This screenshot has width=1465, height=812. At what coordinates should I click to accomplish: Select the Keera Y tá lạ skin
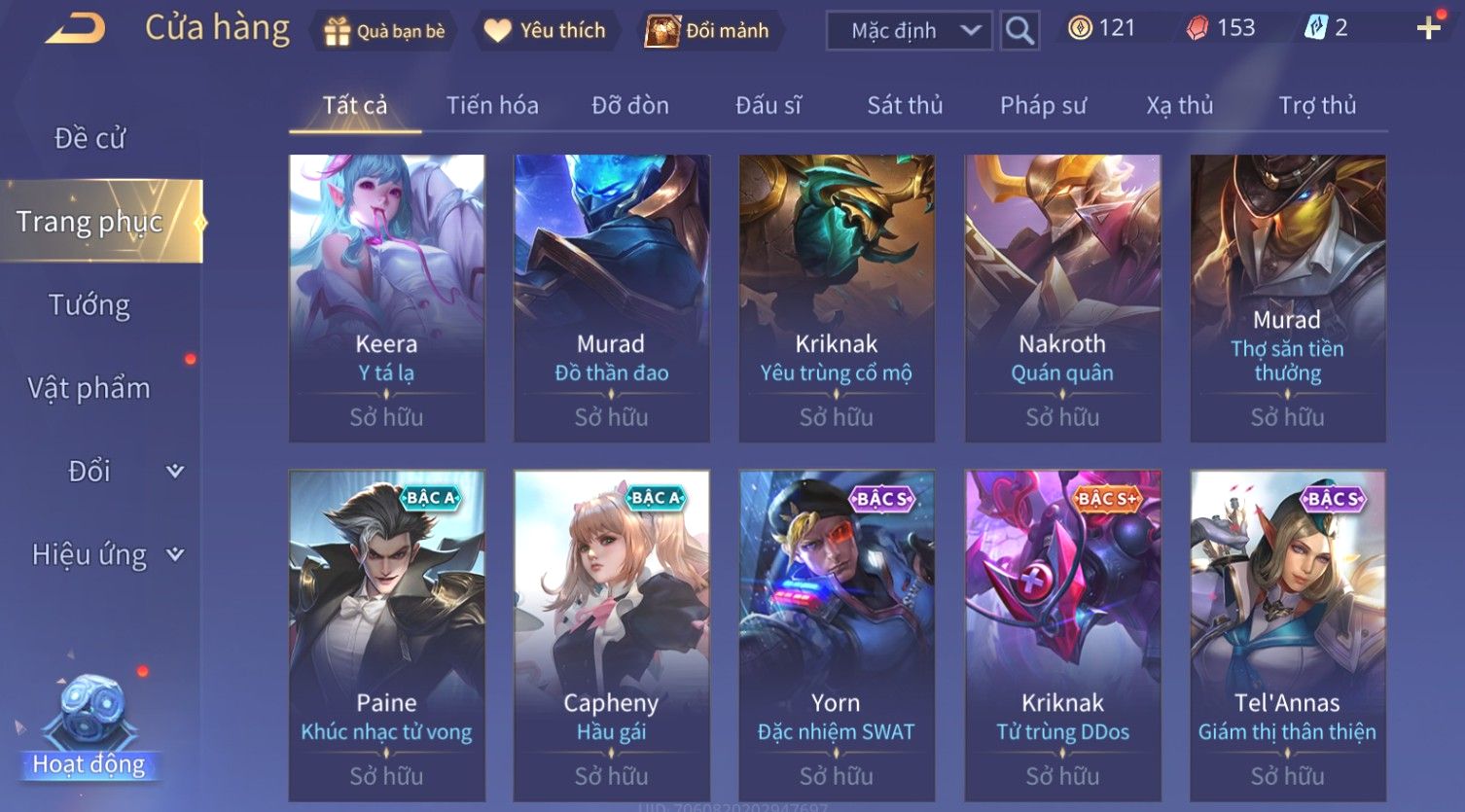coord(386,299)
